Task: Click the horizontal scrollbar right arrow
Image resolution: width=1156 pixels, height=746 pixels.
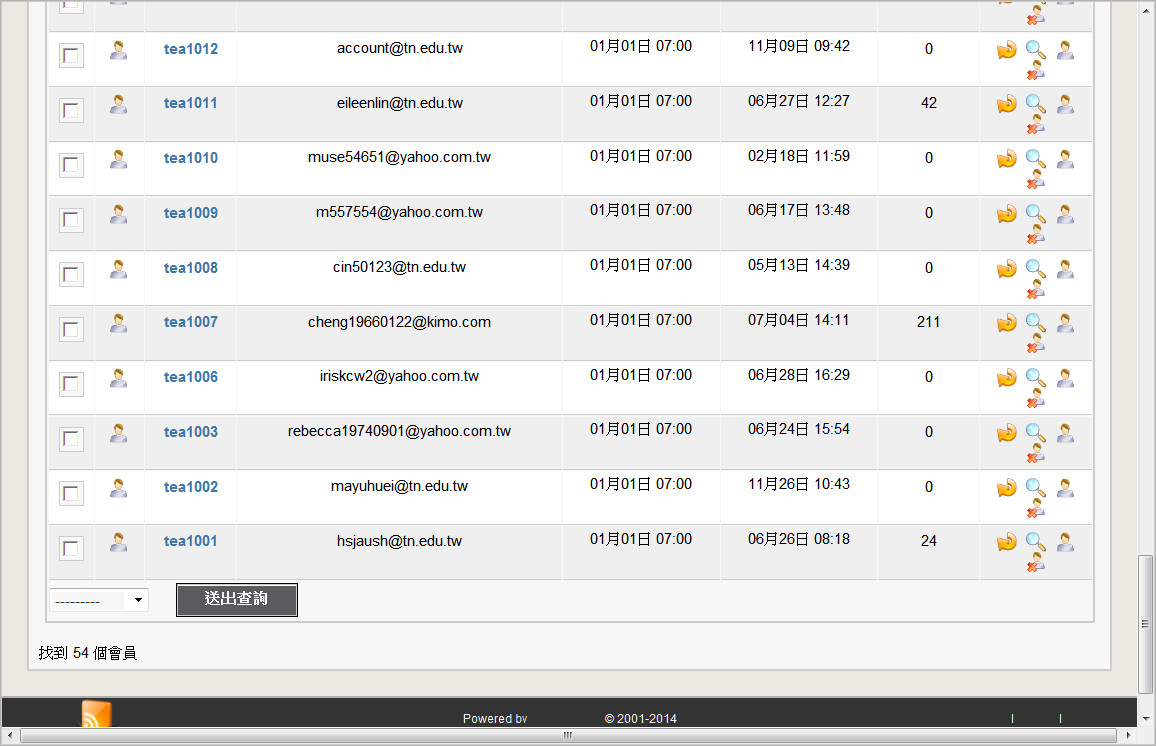Action: (1128, 736)
